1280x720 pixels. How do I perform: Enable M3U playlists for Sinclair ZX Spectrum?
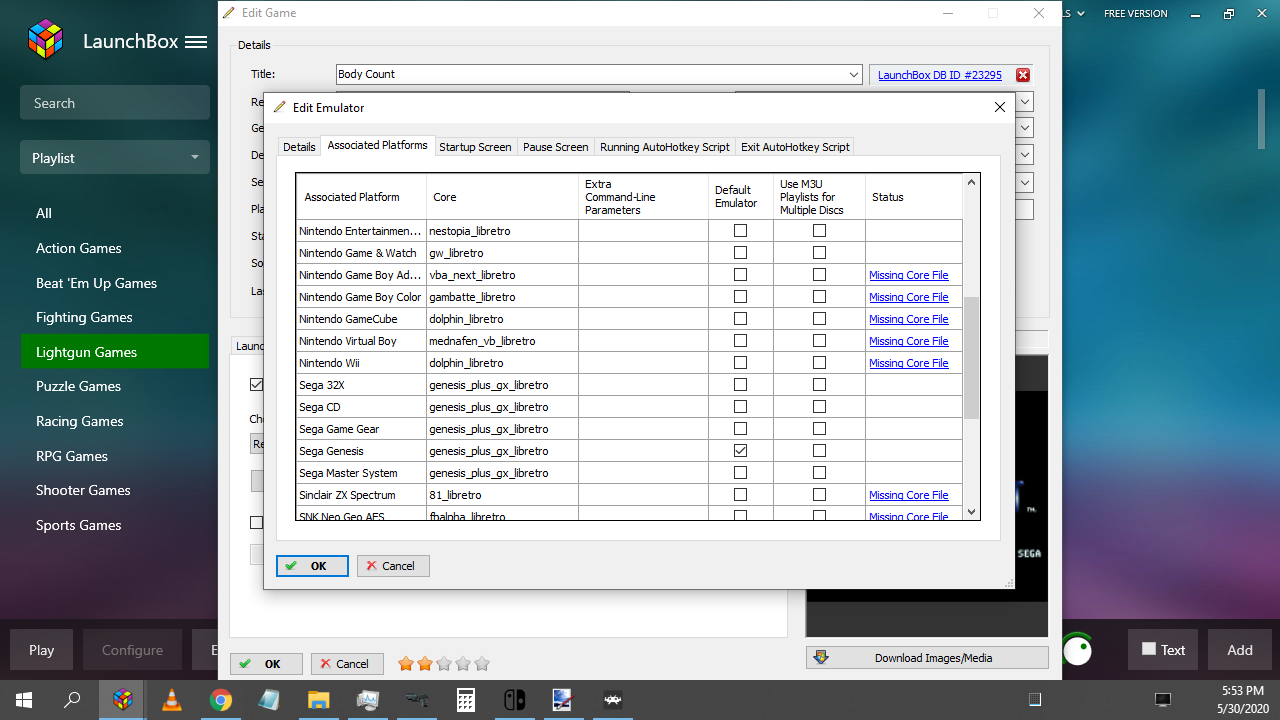[x=819, y=495]
